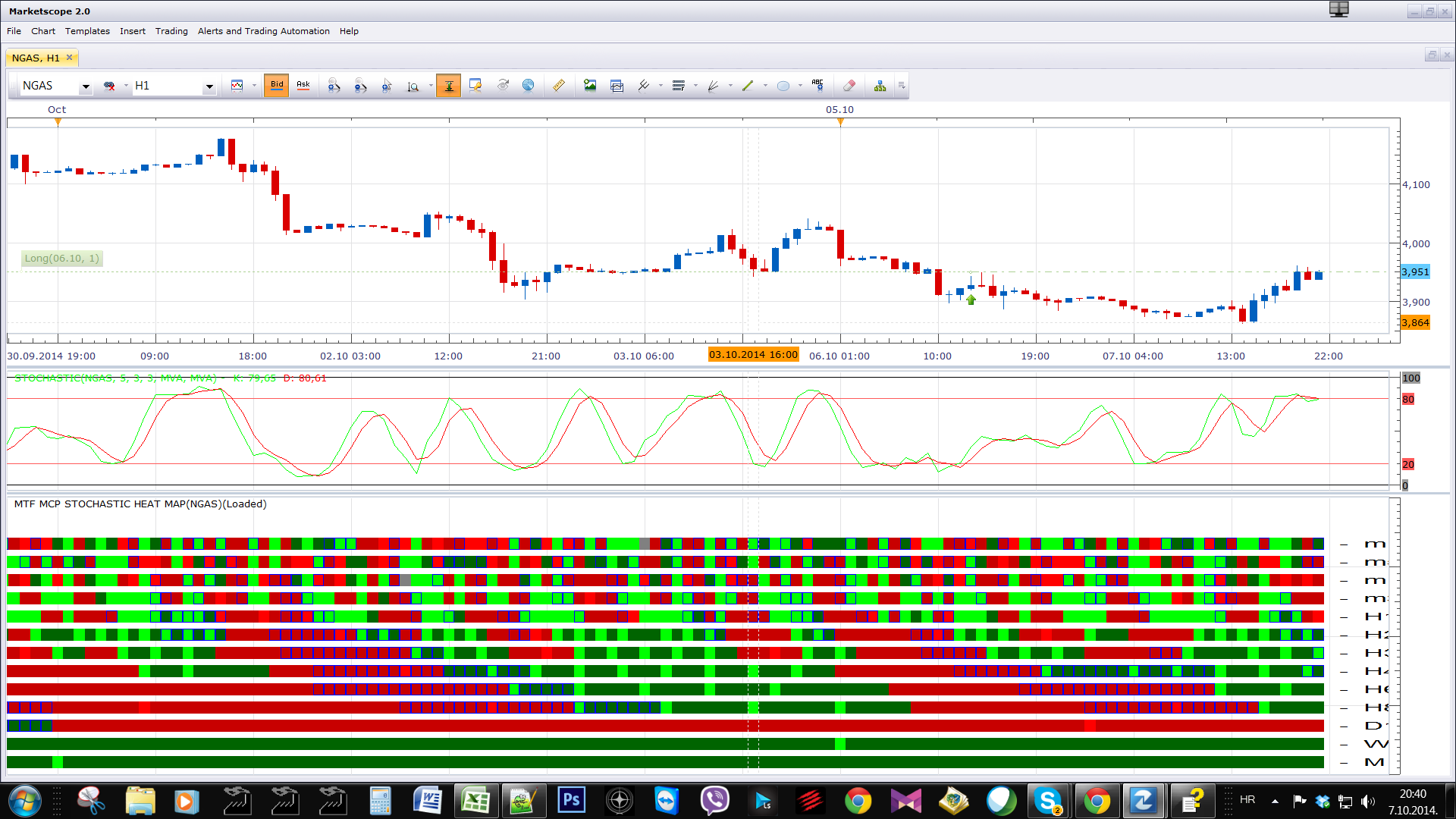Image resolution: width=1456 pixels, height=819 pixels.
Task: Expand the ellipse shape dropdown arrow
Action: point(800,86)
